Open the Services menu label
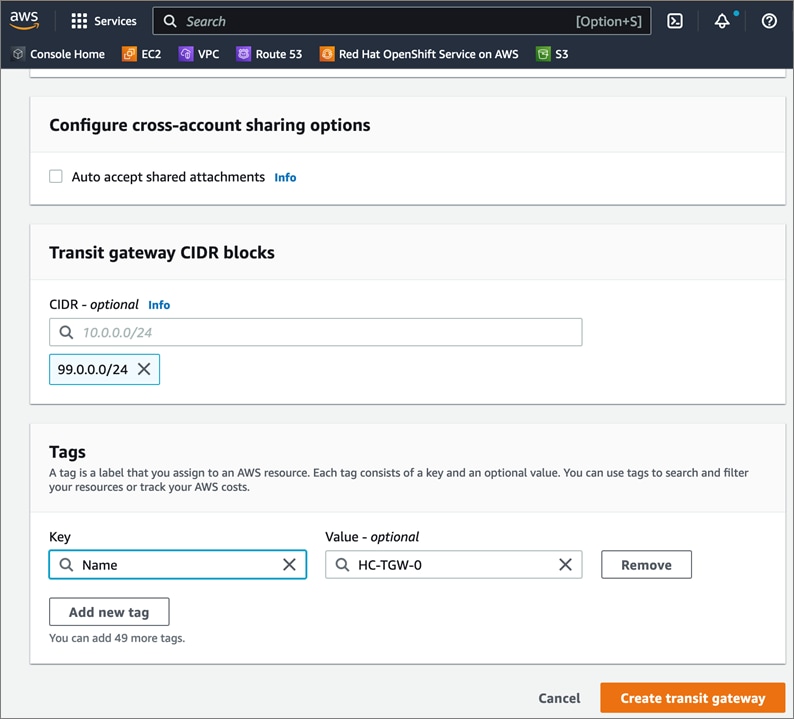Screen dimensions: 794x719 tap(115, 21)
